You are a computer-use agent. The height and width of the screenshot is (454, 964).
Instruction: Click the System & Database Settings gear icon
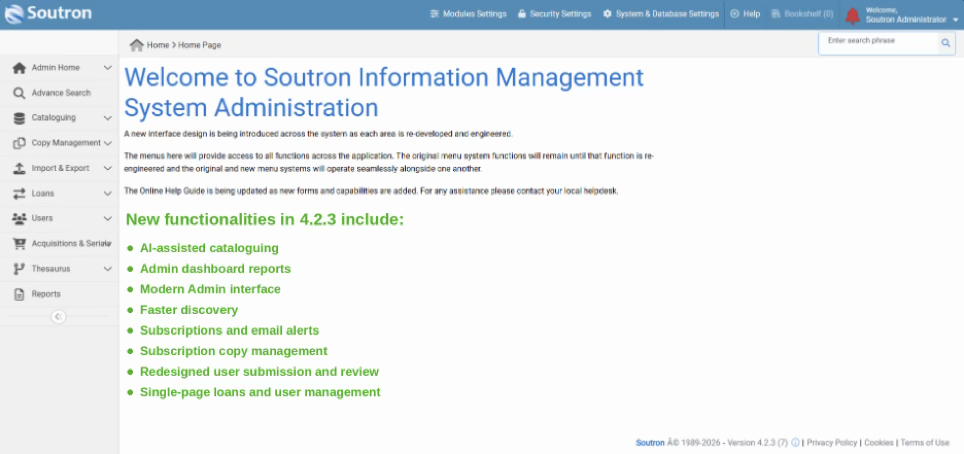[x=607, y=14]
